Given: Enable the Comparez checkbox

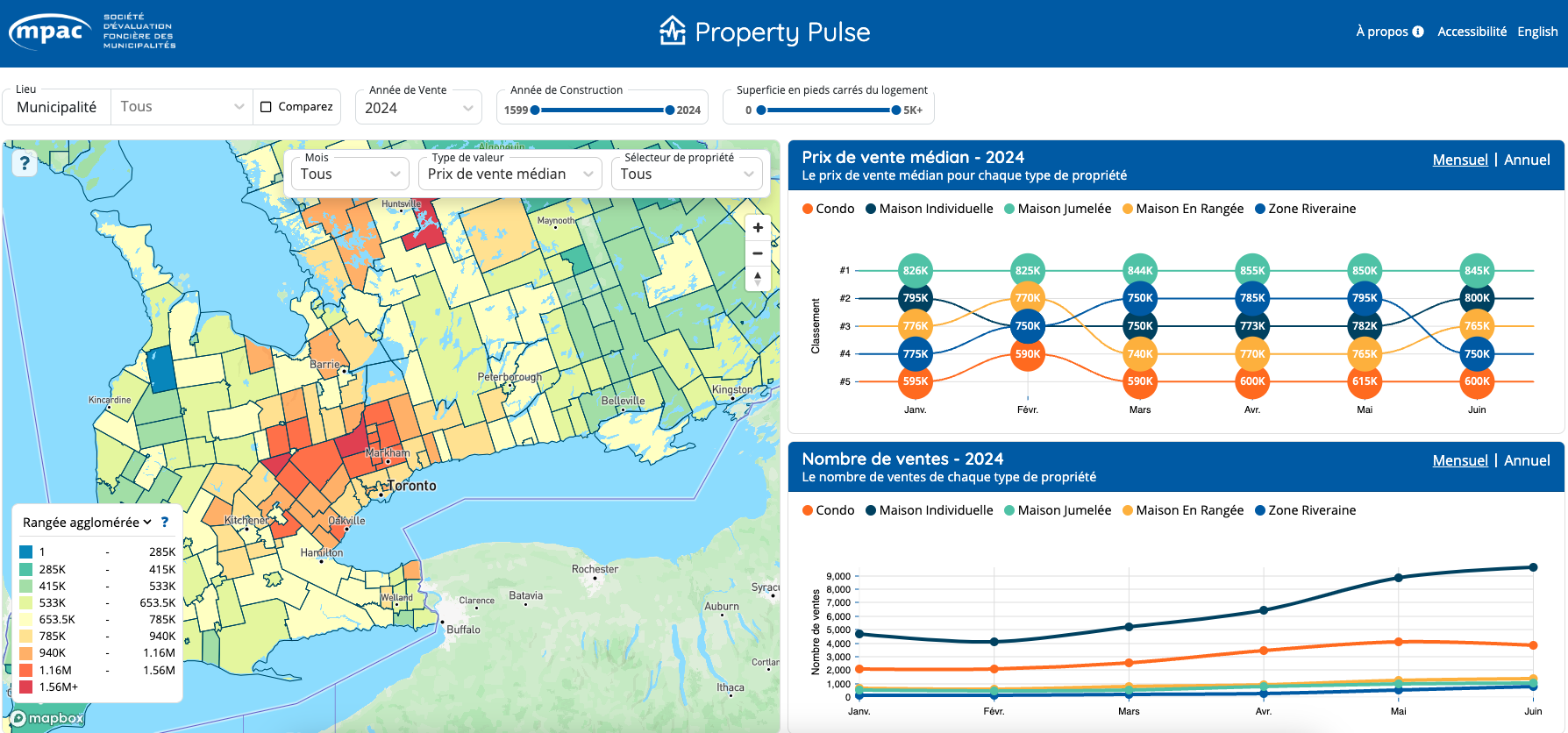Looking at the screenshot, I should (267, 107).
